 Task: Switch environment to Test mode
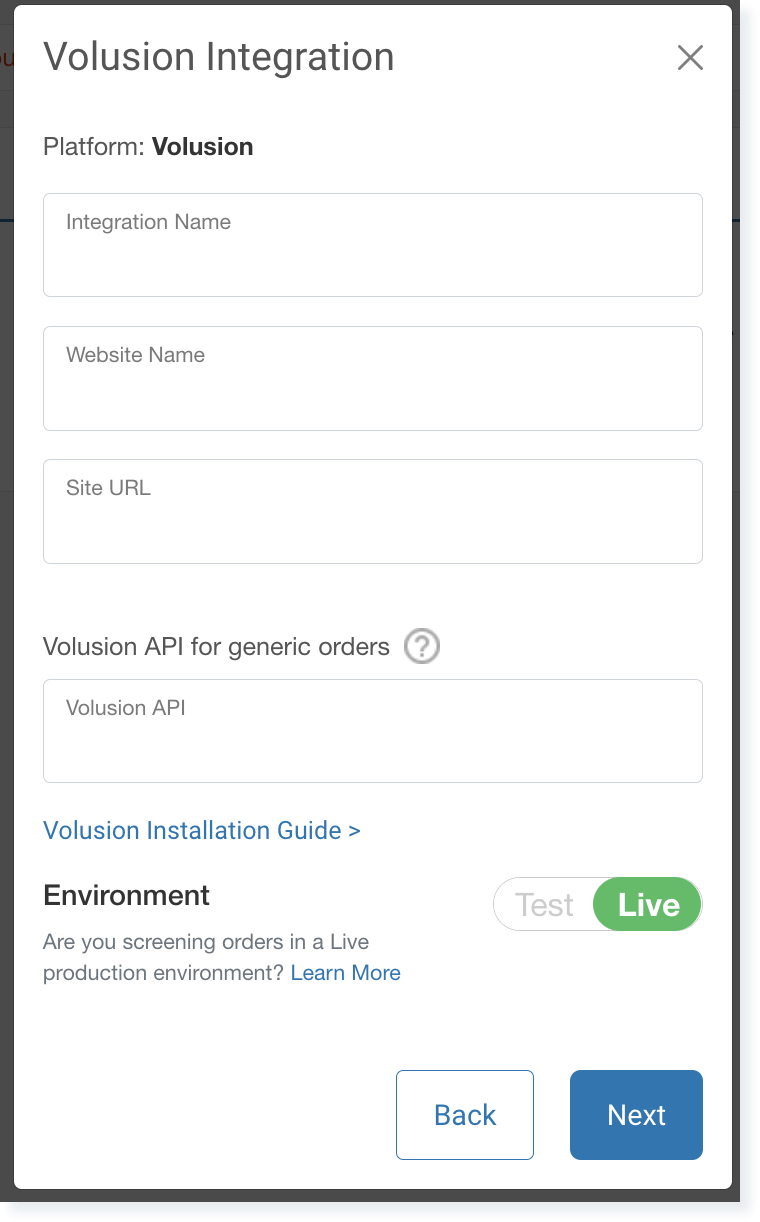[545, 904]
